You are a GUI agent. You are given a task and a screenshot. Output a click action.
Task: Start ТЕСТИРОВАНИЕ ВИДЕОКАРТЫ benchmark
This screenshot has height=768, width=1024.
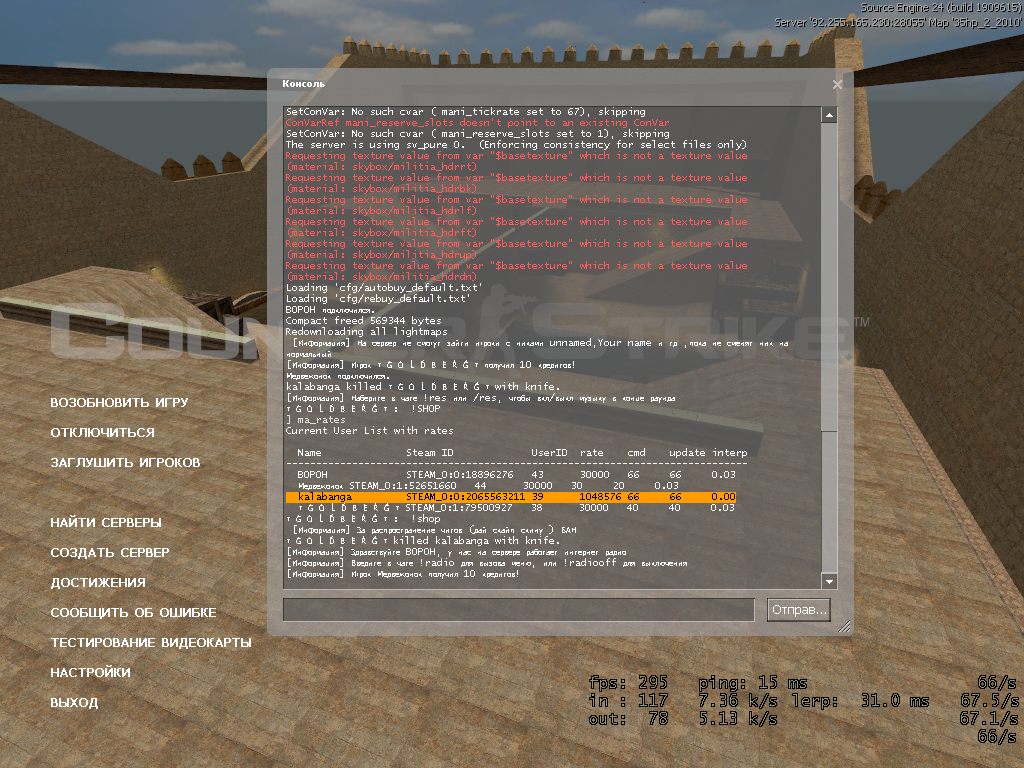151,643
